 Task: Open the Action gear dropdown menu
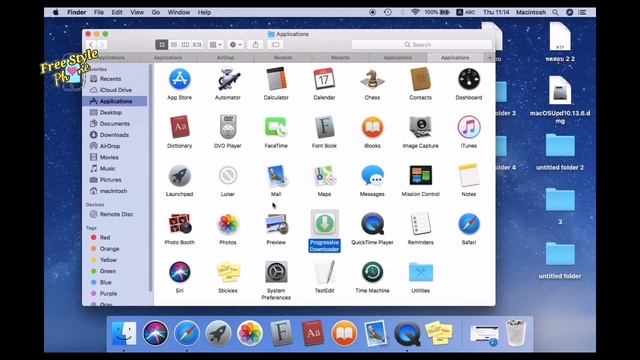(x=236, y=44)
